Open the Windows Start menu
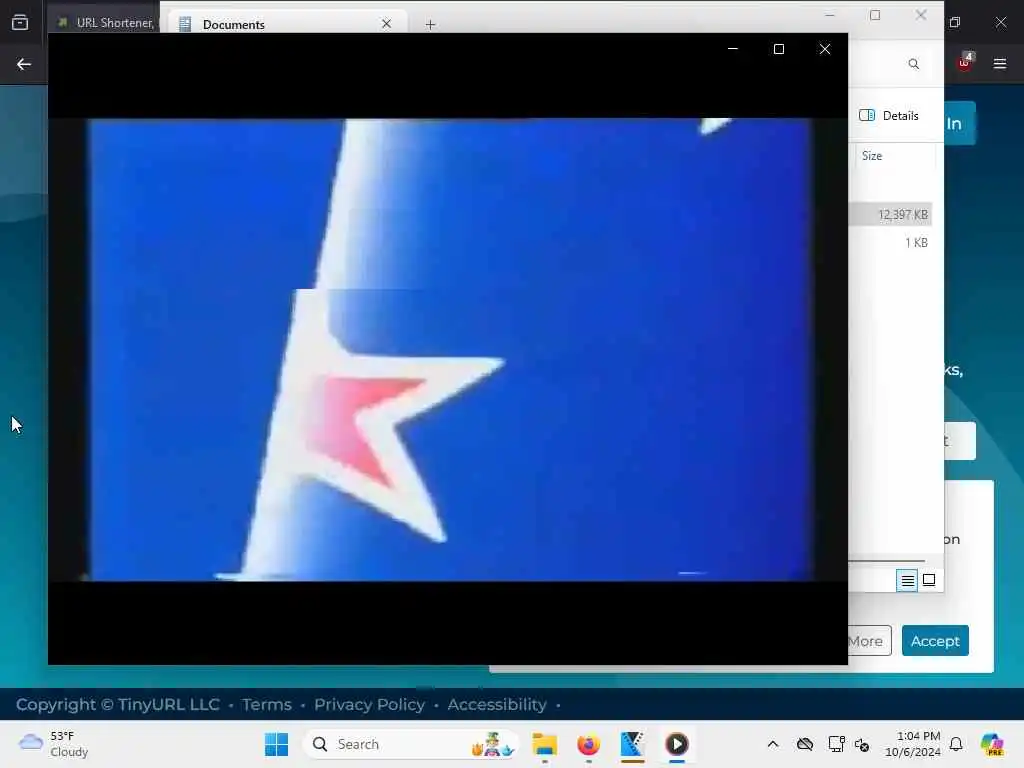Viewport: 1024px width, 768px height. tap(276, 744)
